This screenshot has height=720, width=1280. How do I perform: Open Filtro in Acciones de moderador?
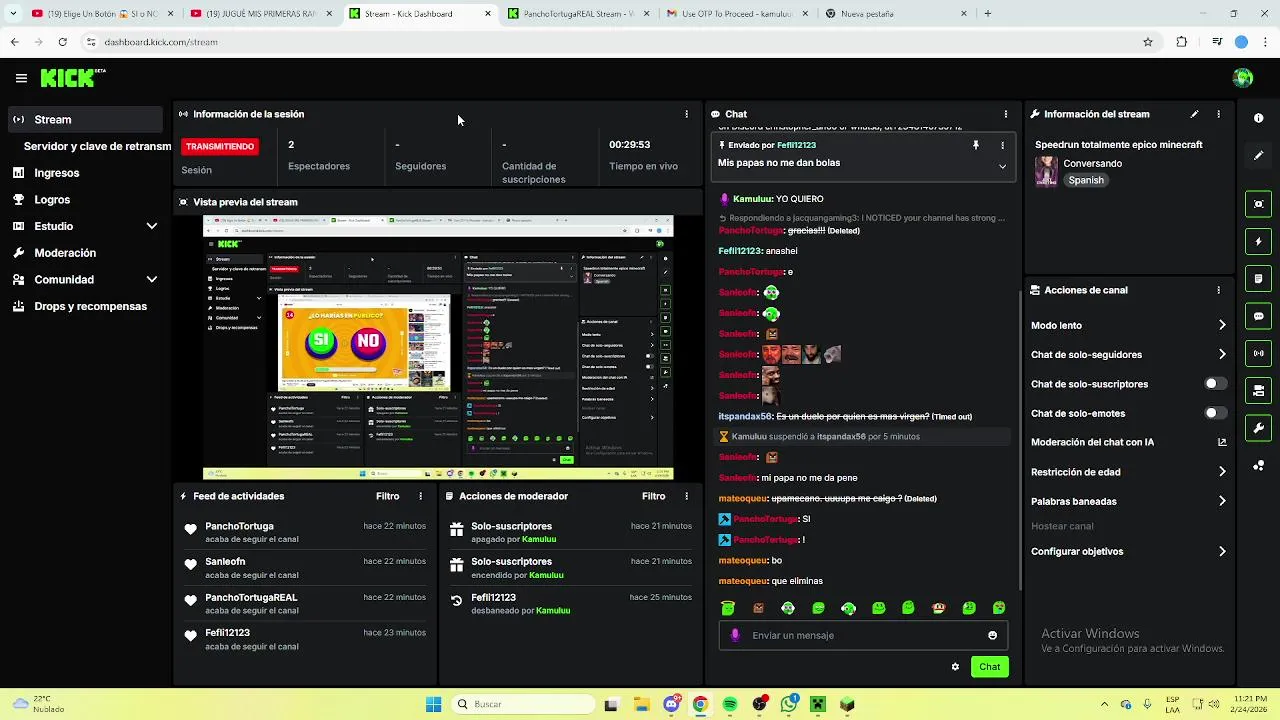[x=653, y=496]
